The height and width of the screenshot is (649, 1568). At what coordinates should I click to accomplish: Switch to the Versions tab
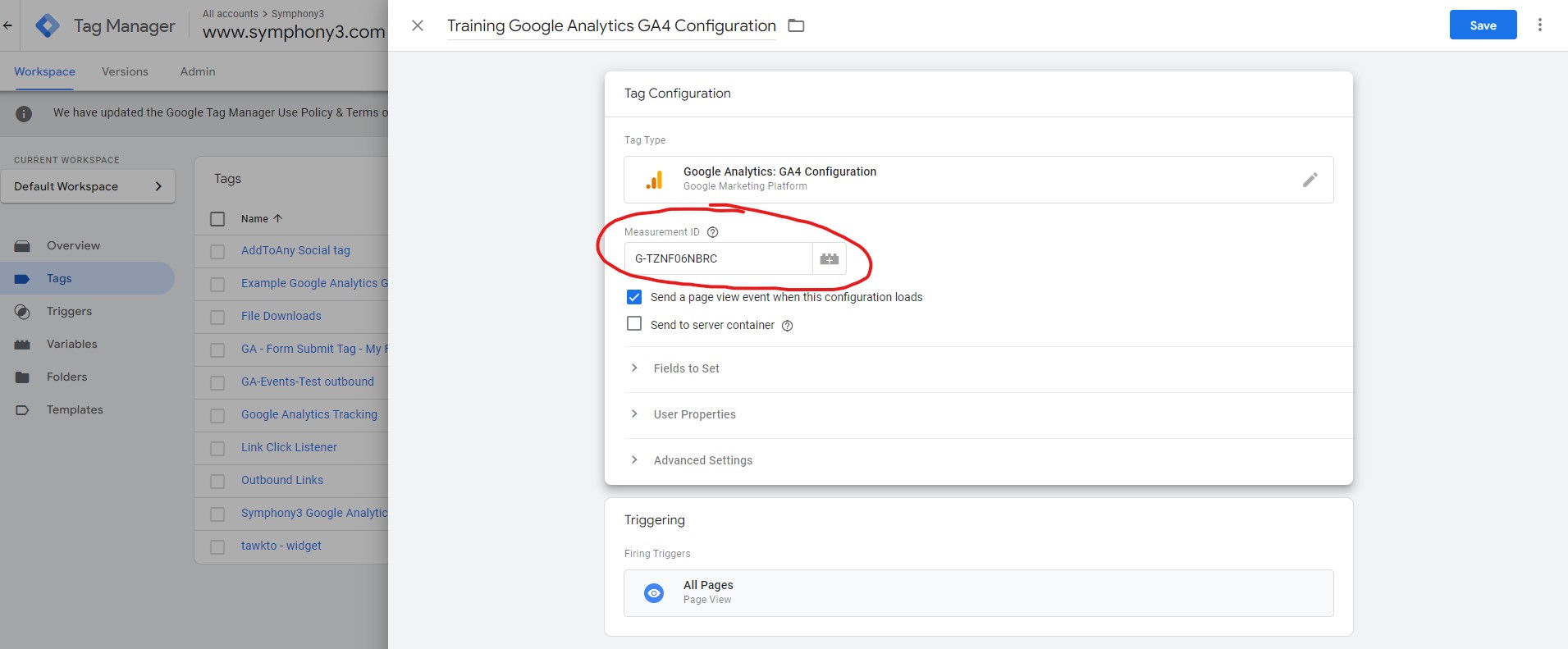pos(125,71)
